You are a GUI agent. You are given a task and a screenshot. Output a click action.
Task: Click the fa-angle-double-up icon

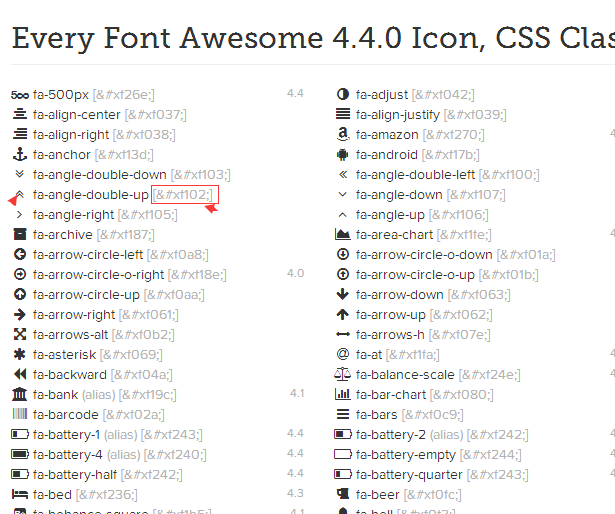20,194
